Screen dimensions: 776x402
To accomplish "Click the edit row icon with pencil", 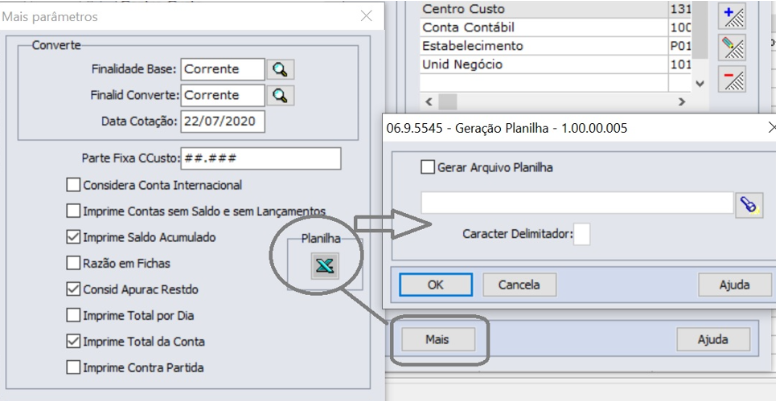I will pos(732,48).
